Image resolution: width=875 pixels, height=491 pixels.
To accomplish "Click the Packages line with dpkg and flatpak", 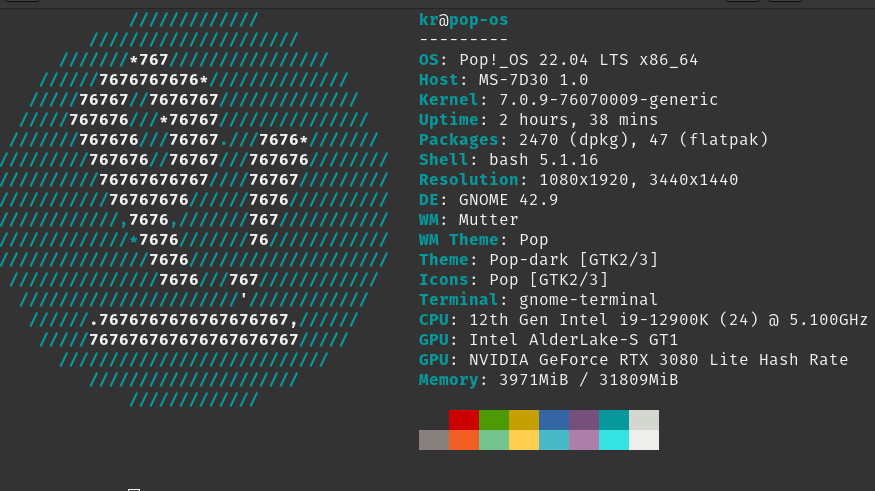I will (594, 140).
